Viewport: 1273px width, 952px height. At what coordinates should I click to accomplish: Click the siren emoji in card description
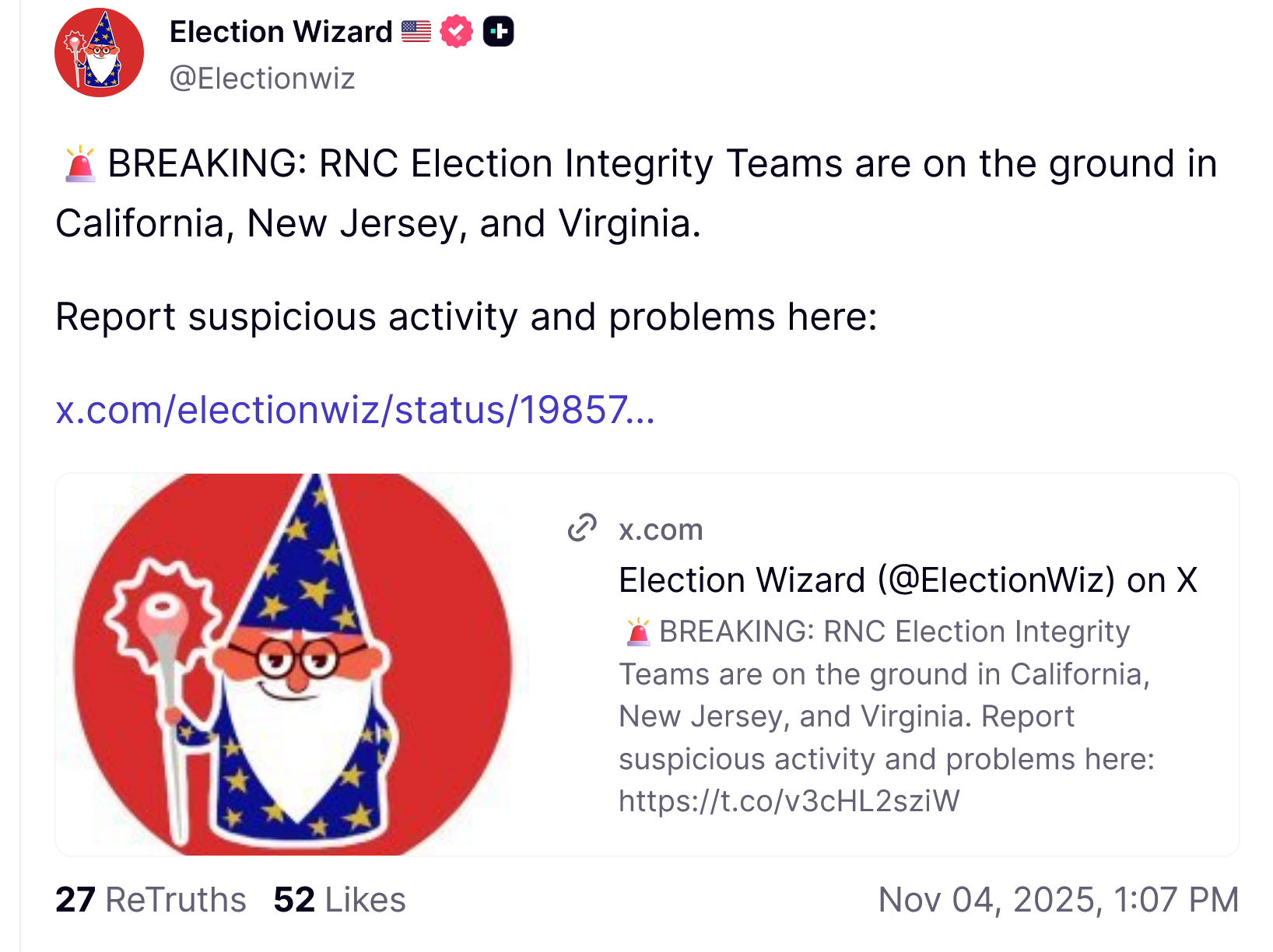(x=638, y=632)
